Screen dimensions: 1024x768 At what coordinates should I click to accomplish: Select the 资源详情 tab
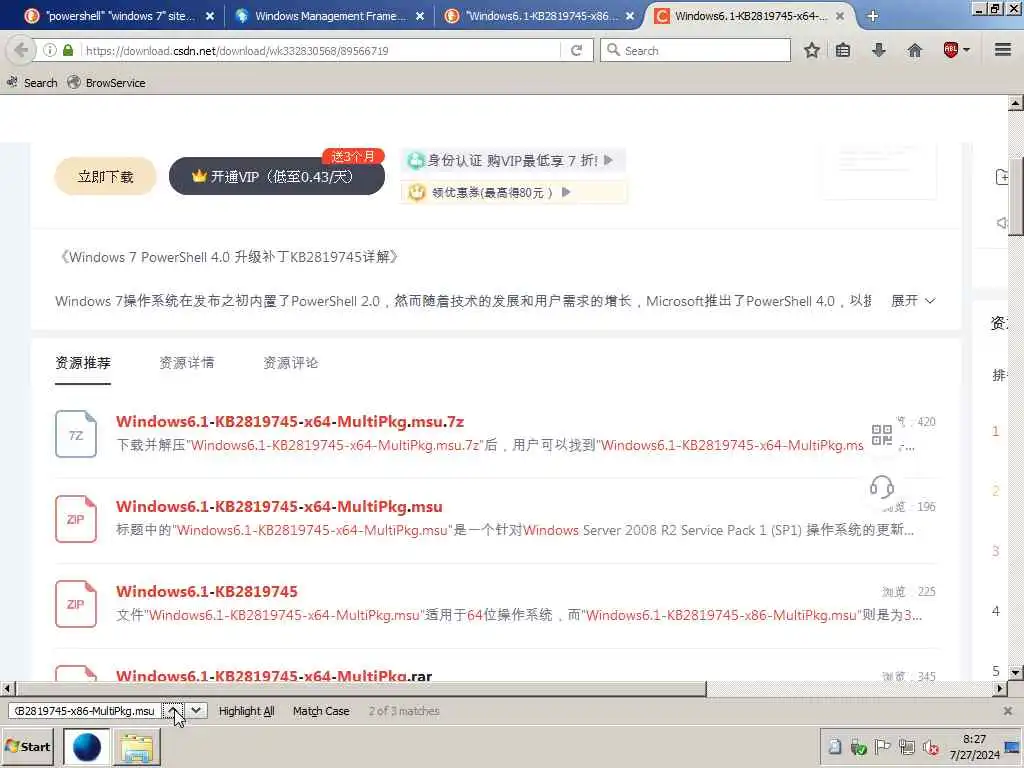187,362
